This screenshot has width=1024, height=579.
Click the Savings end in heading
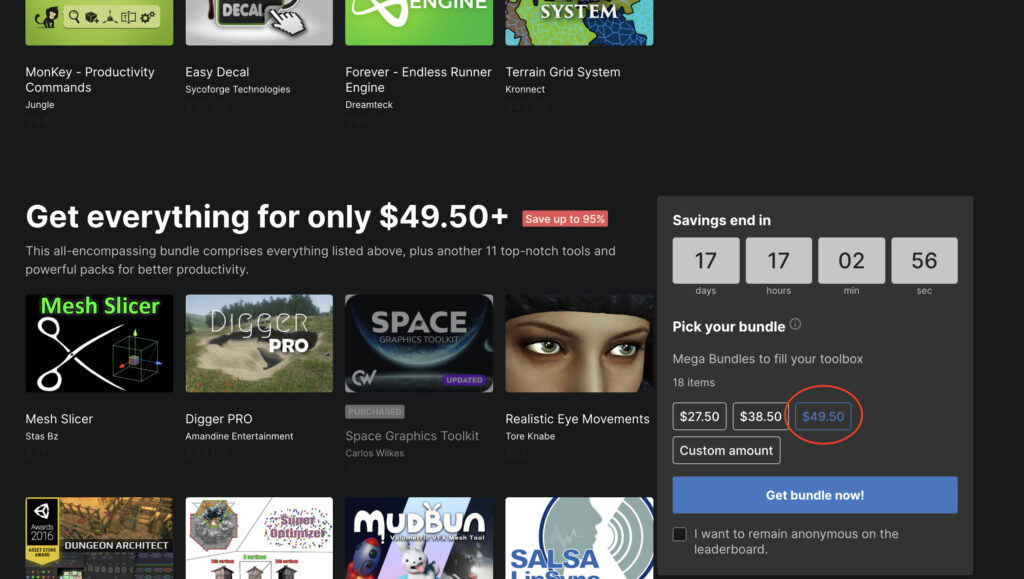pos(722,221)
